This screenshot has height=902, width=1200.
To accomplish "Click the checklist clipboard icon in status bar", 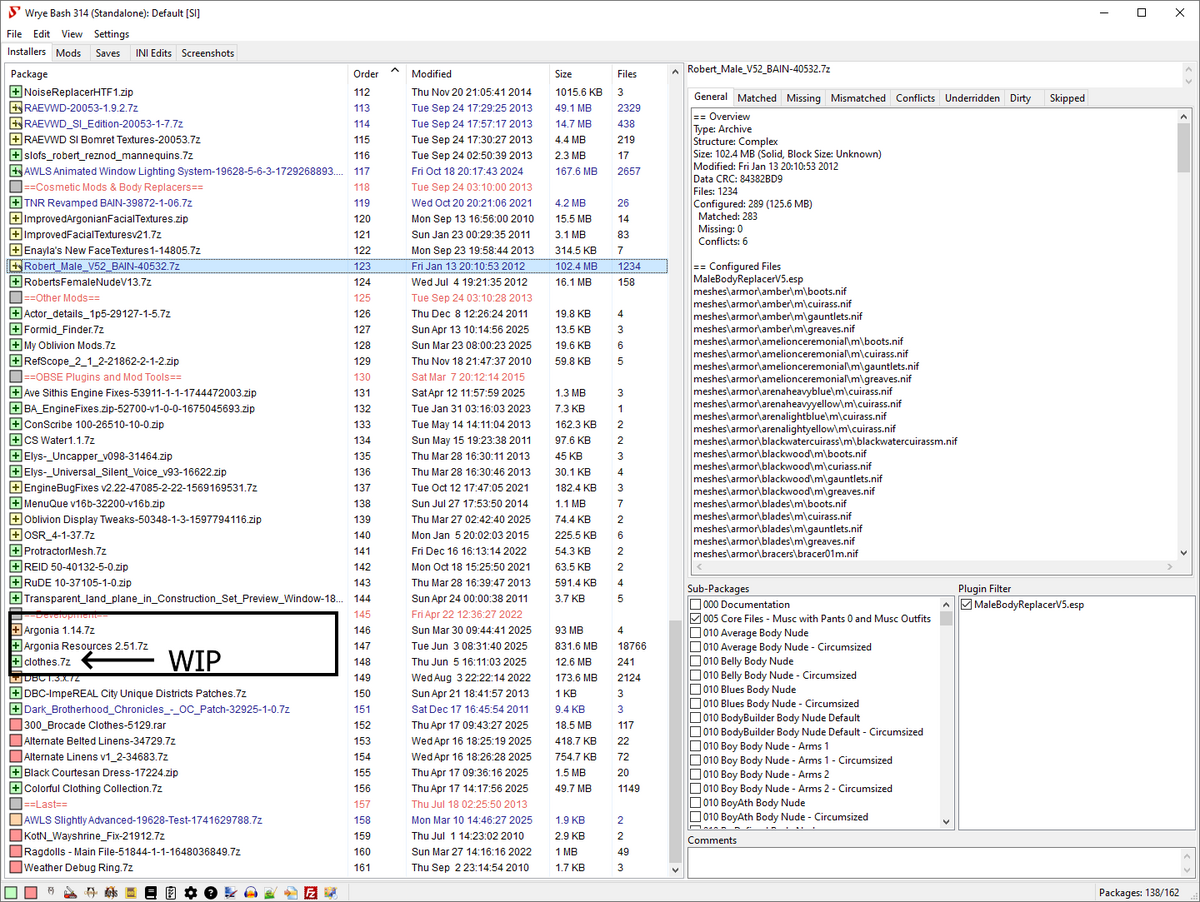I will click(171, 893).
